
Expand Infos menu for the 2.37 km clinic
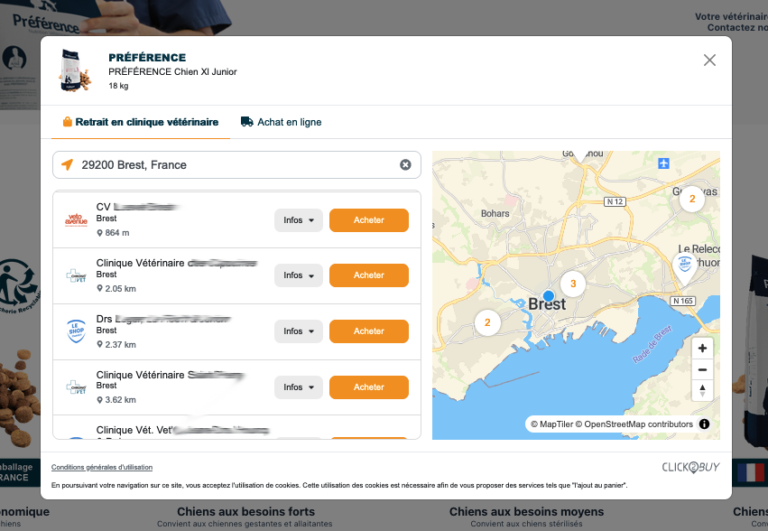(298, 331)
